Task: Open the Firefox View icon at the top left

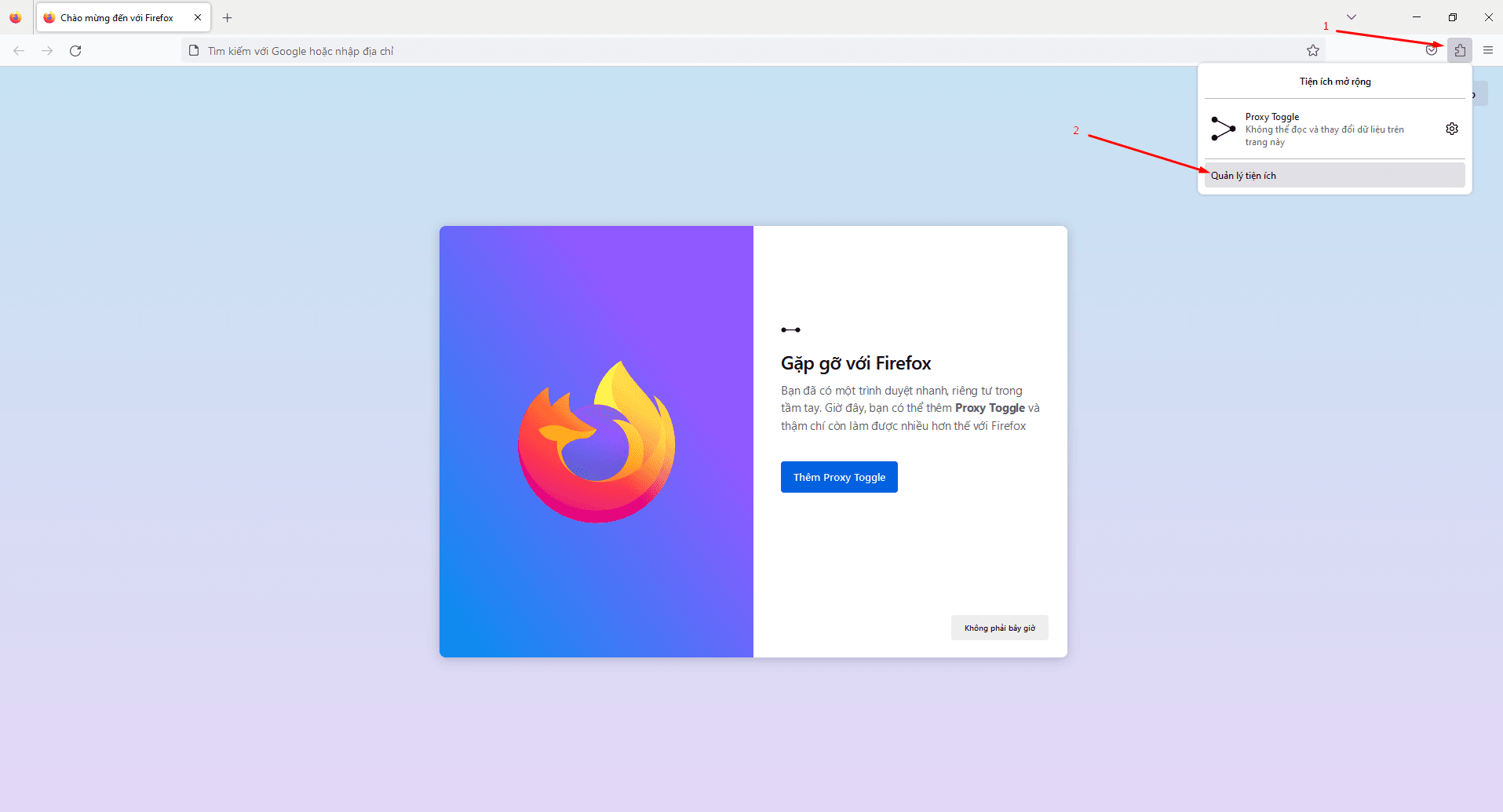Action: tap(15, 17)
